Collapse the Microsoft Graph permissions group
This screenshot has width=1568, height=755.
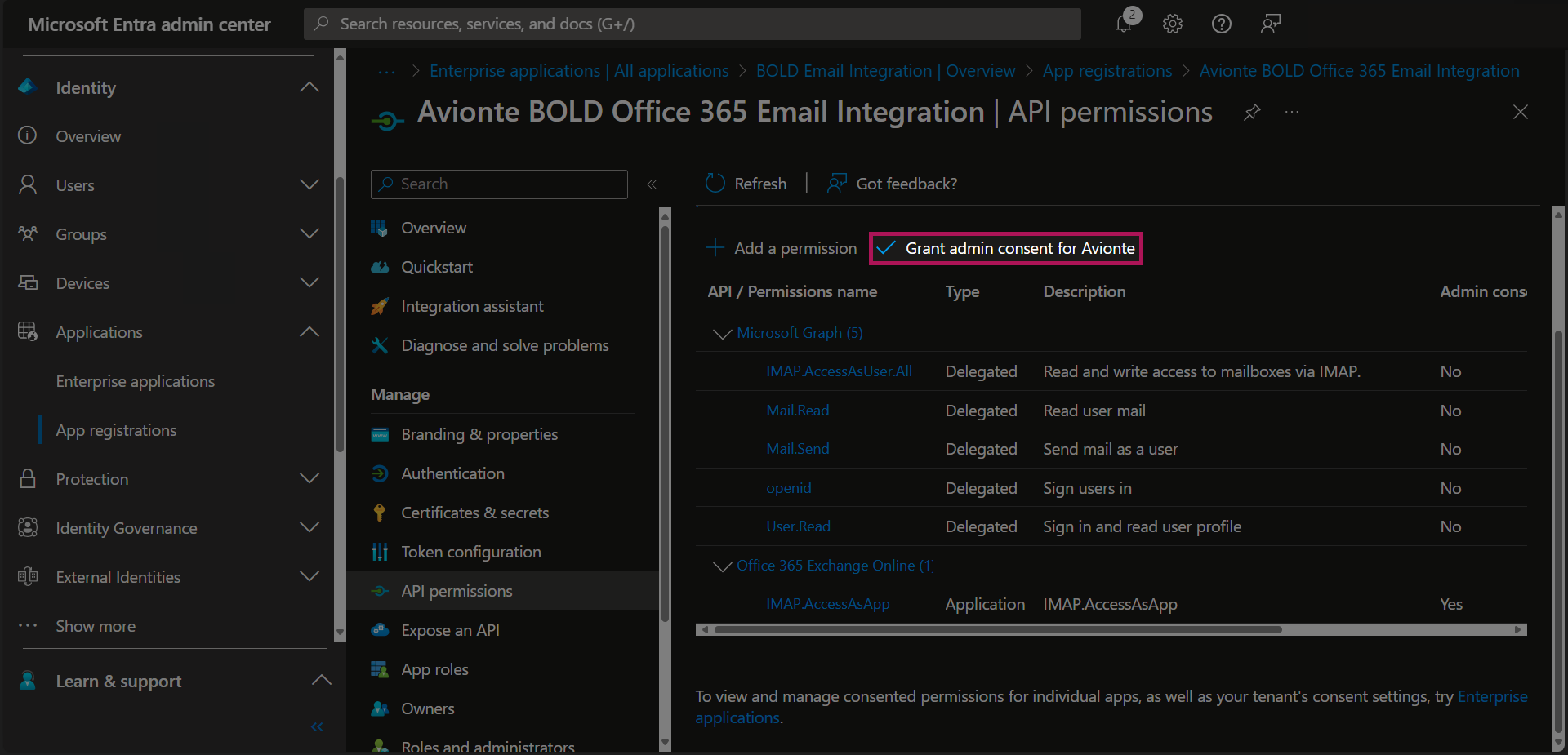(x=722, y=334)
